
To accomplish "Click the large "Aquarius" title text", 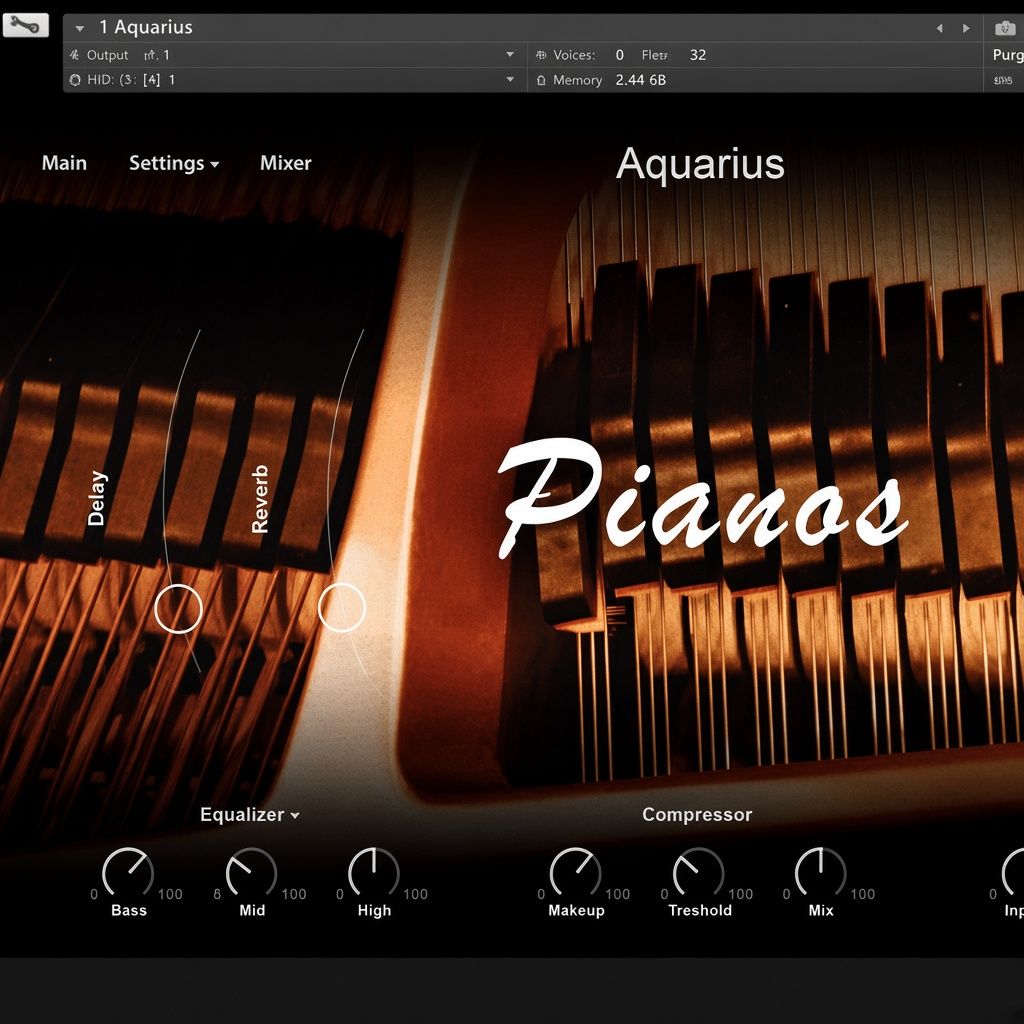I will click(700, 163).
